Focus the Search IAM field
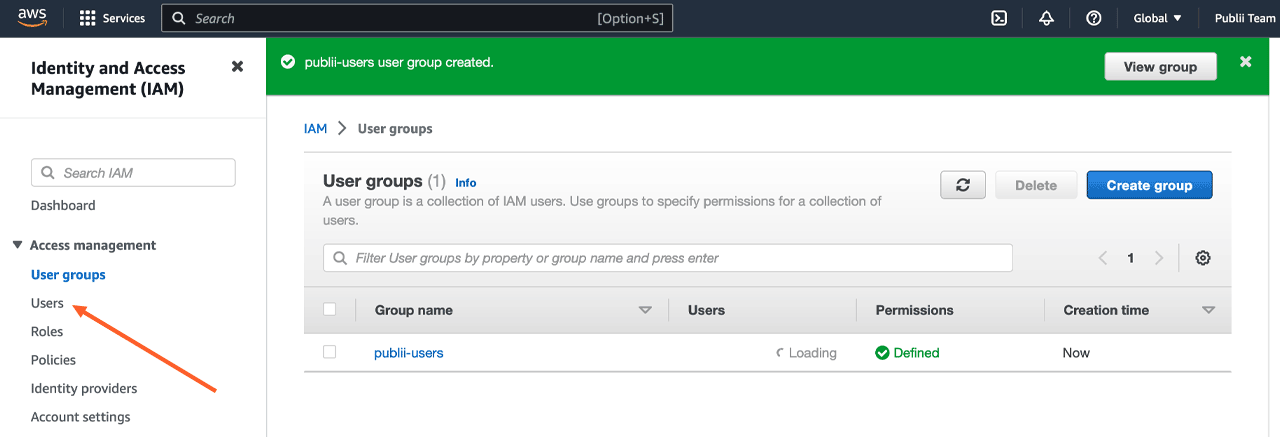 133,173
